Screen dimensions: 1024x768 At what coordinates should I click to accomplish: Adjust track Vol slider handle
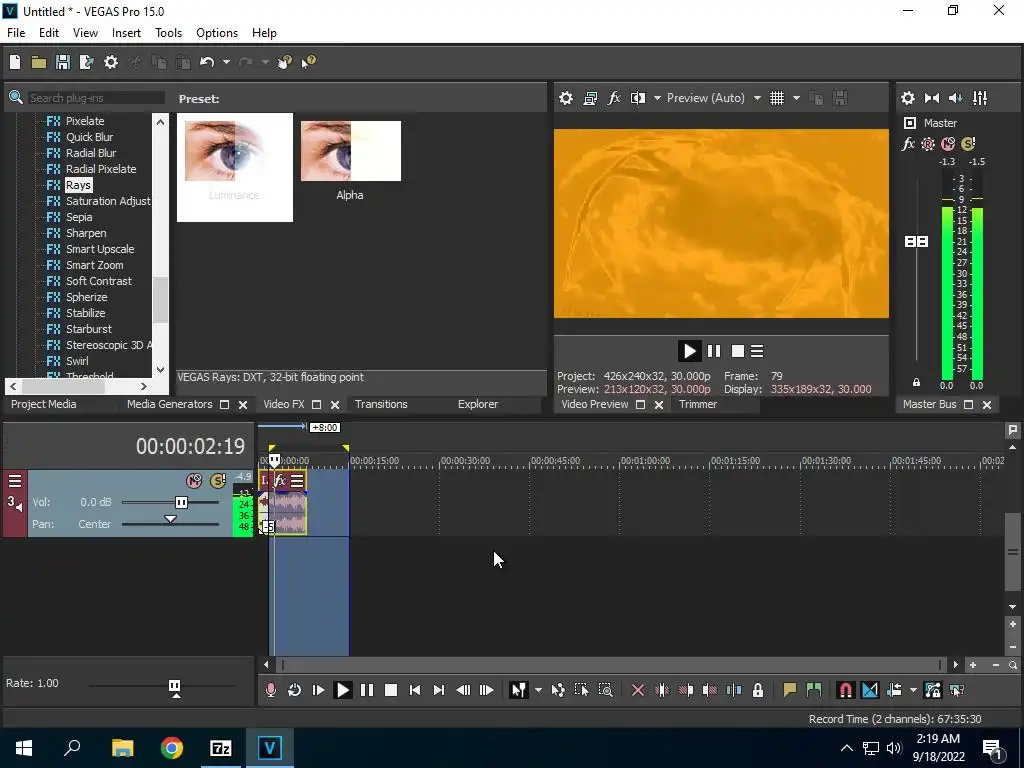(181, 502)
